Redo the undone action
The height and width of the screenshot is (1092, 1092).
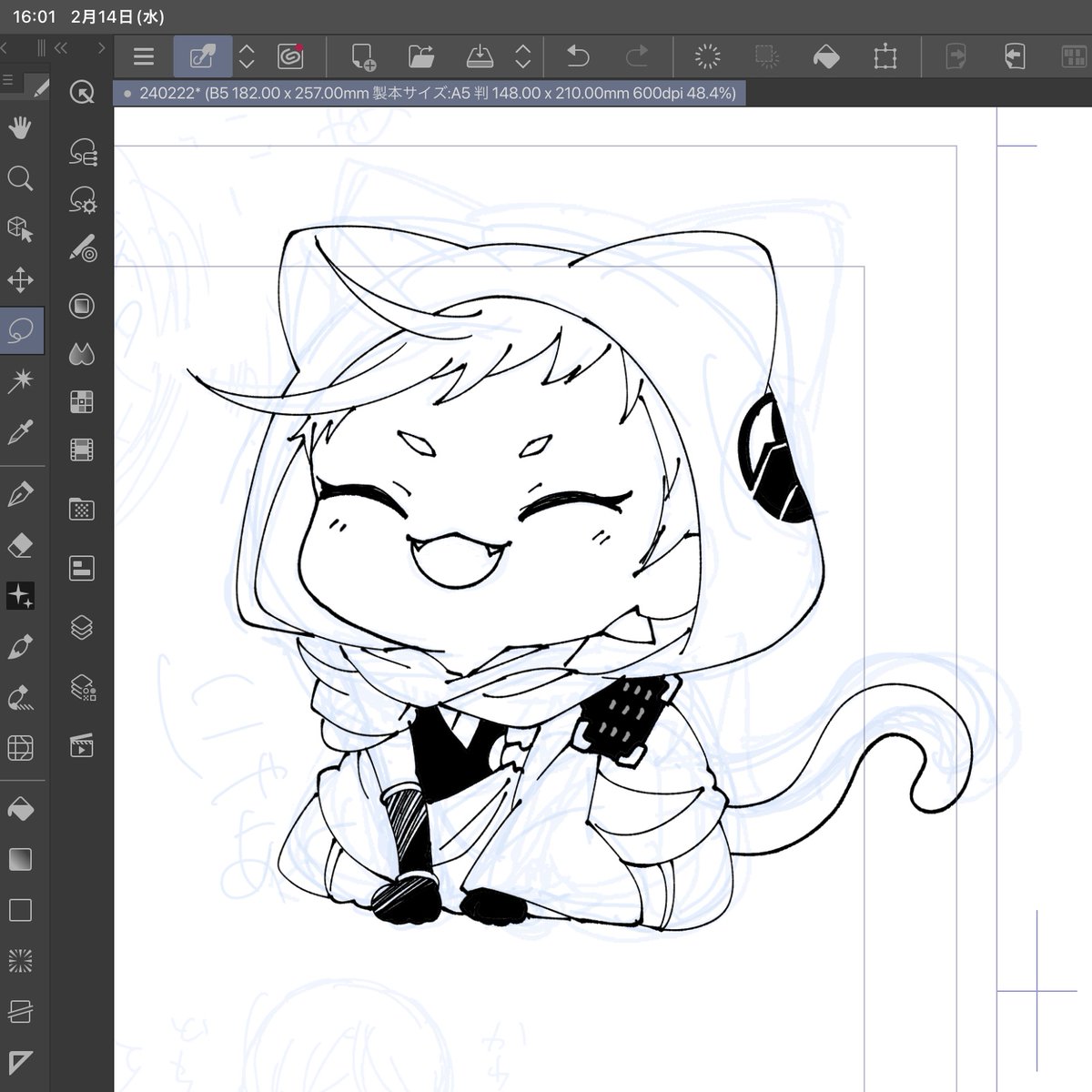tap(637, 57)
